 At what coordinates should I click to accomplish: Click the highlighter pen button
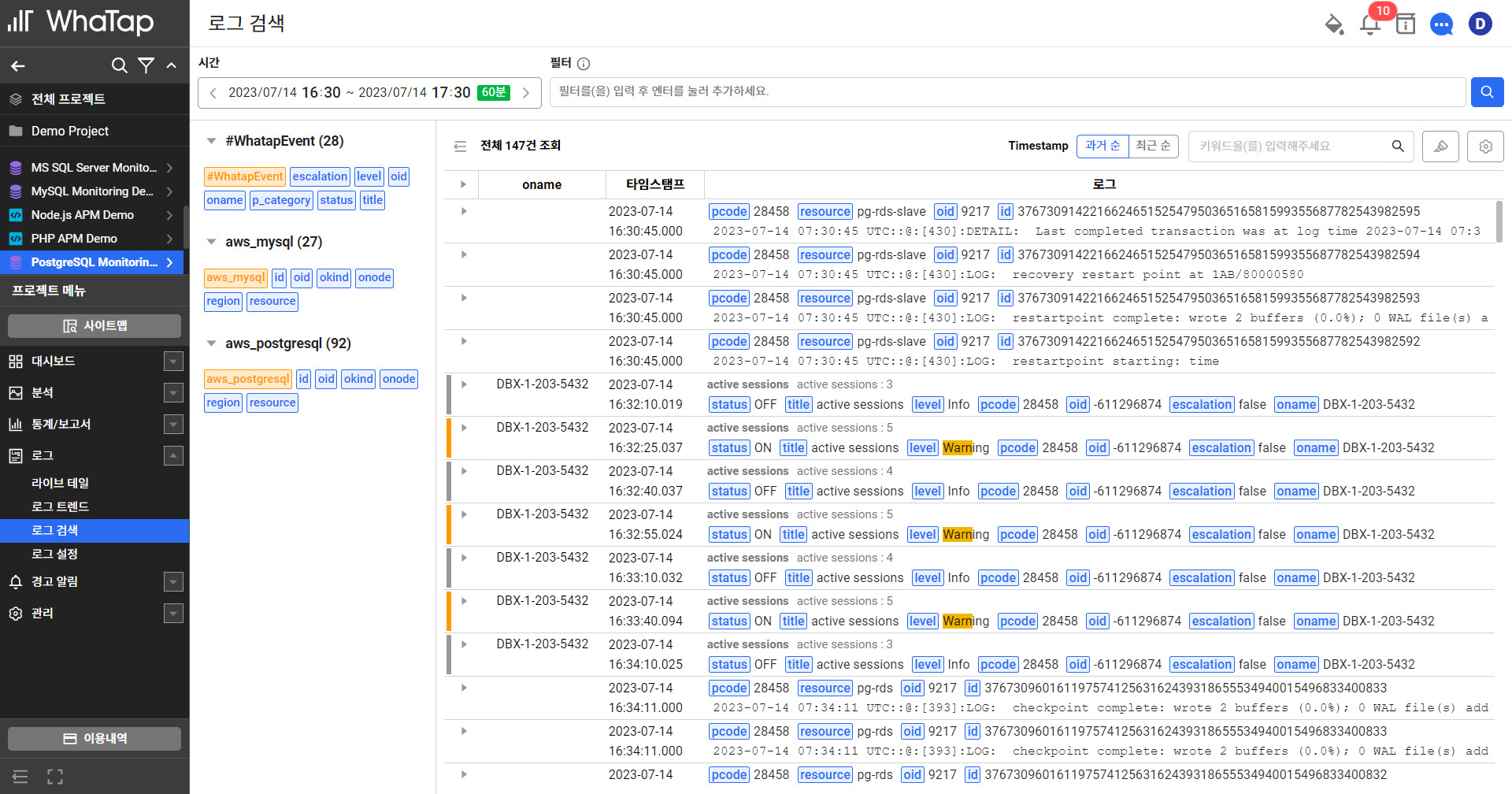tap(1440, 147)
